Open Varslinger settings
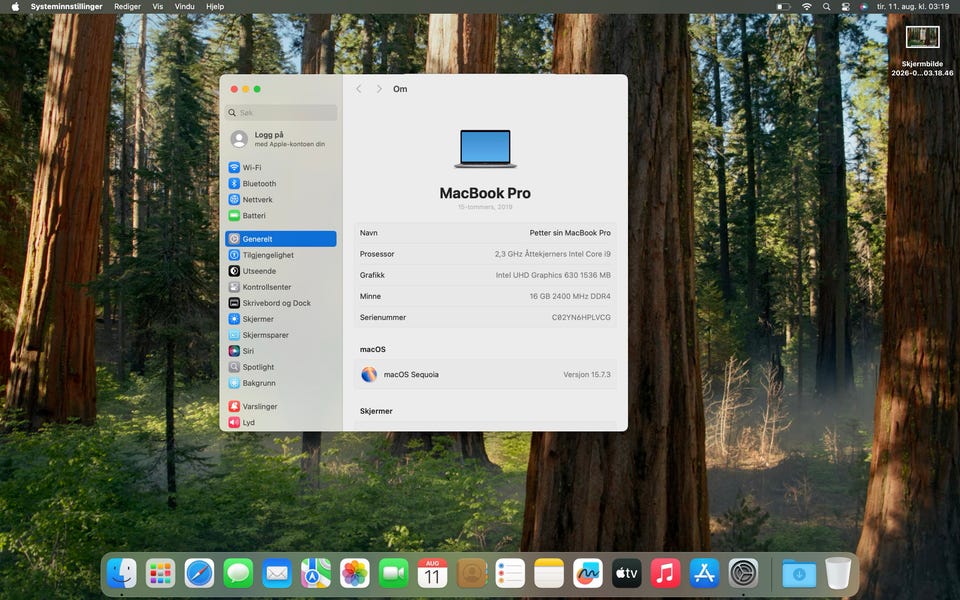The image size is (960, 600). (280, 406)
